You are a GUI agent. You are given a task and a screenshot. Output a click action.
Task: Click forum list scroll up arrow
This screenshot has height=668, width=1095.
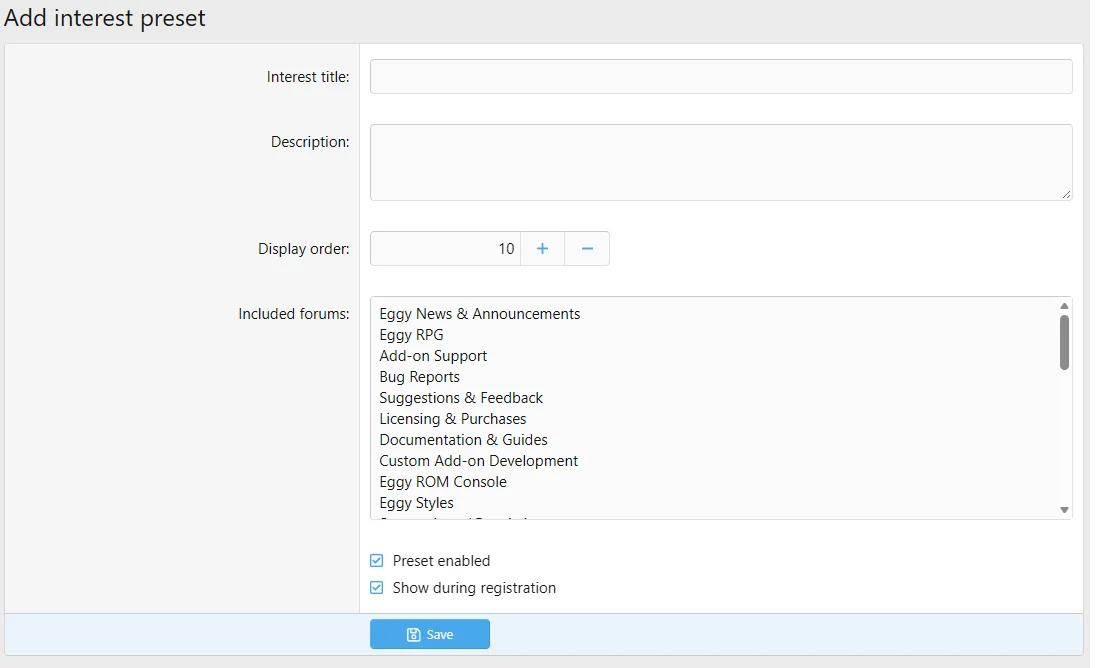(x=1064, y=306)
